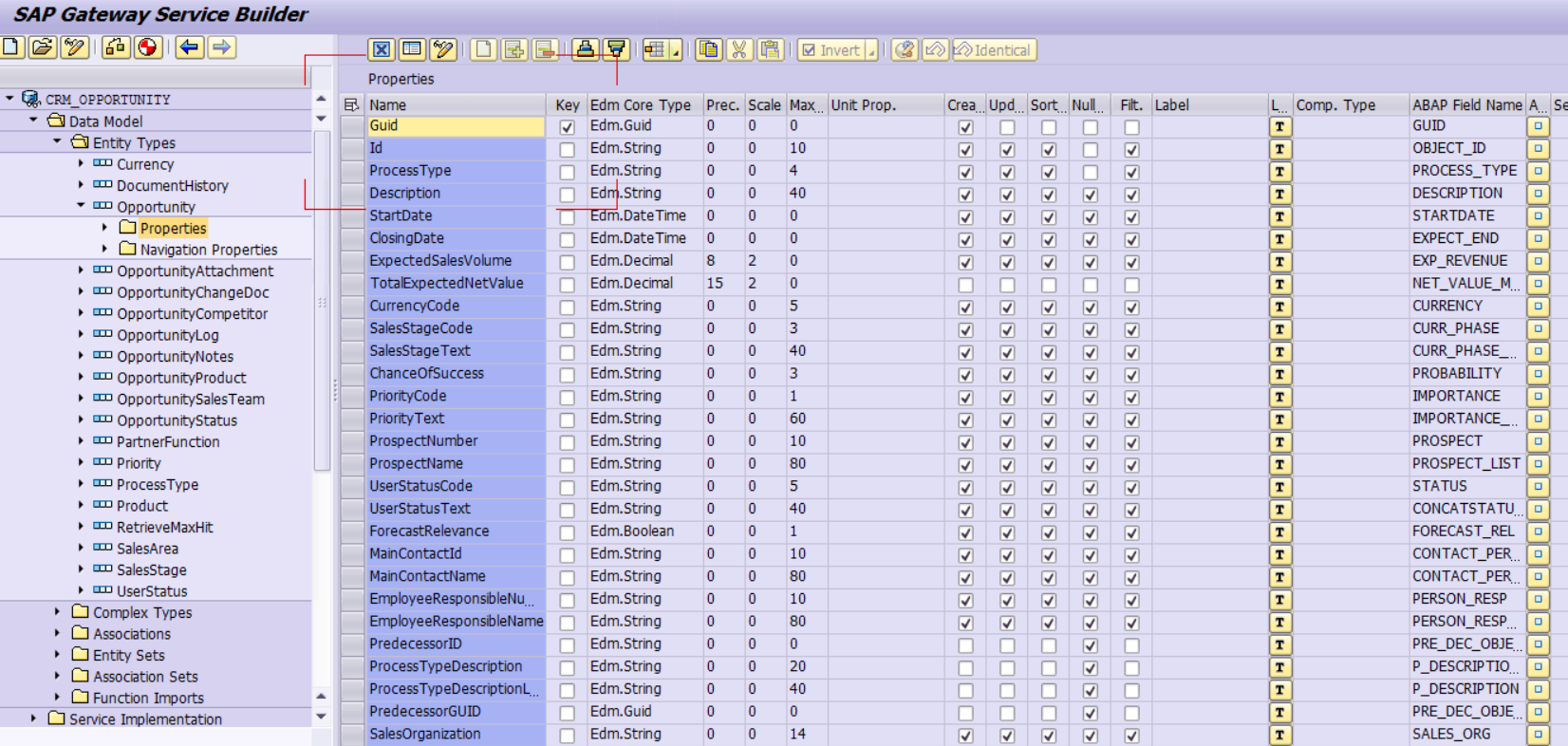The height and width of the screenshot is (746, 1568).
Task: Paste rows with the clipboard icon
Action: [770, 49]
